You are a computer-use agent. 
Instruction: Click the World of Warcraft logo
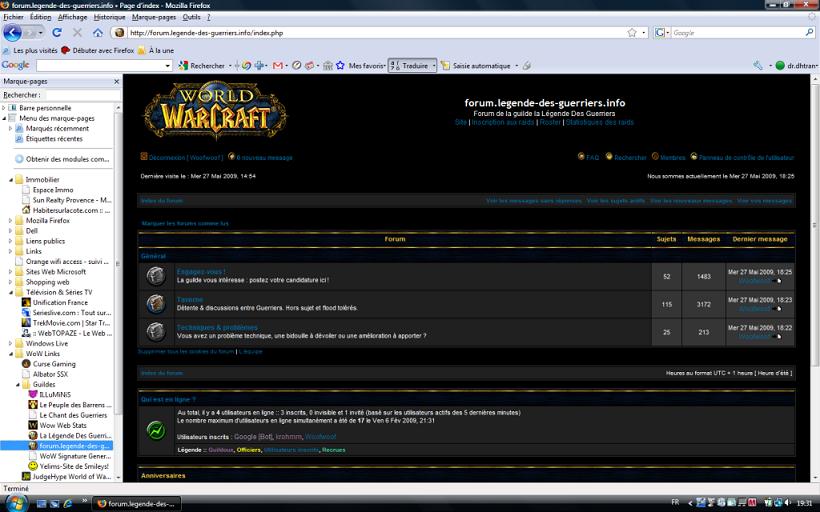tap(214, 110)
